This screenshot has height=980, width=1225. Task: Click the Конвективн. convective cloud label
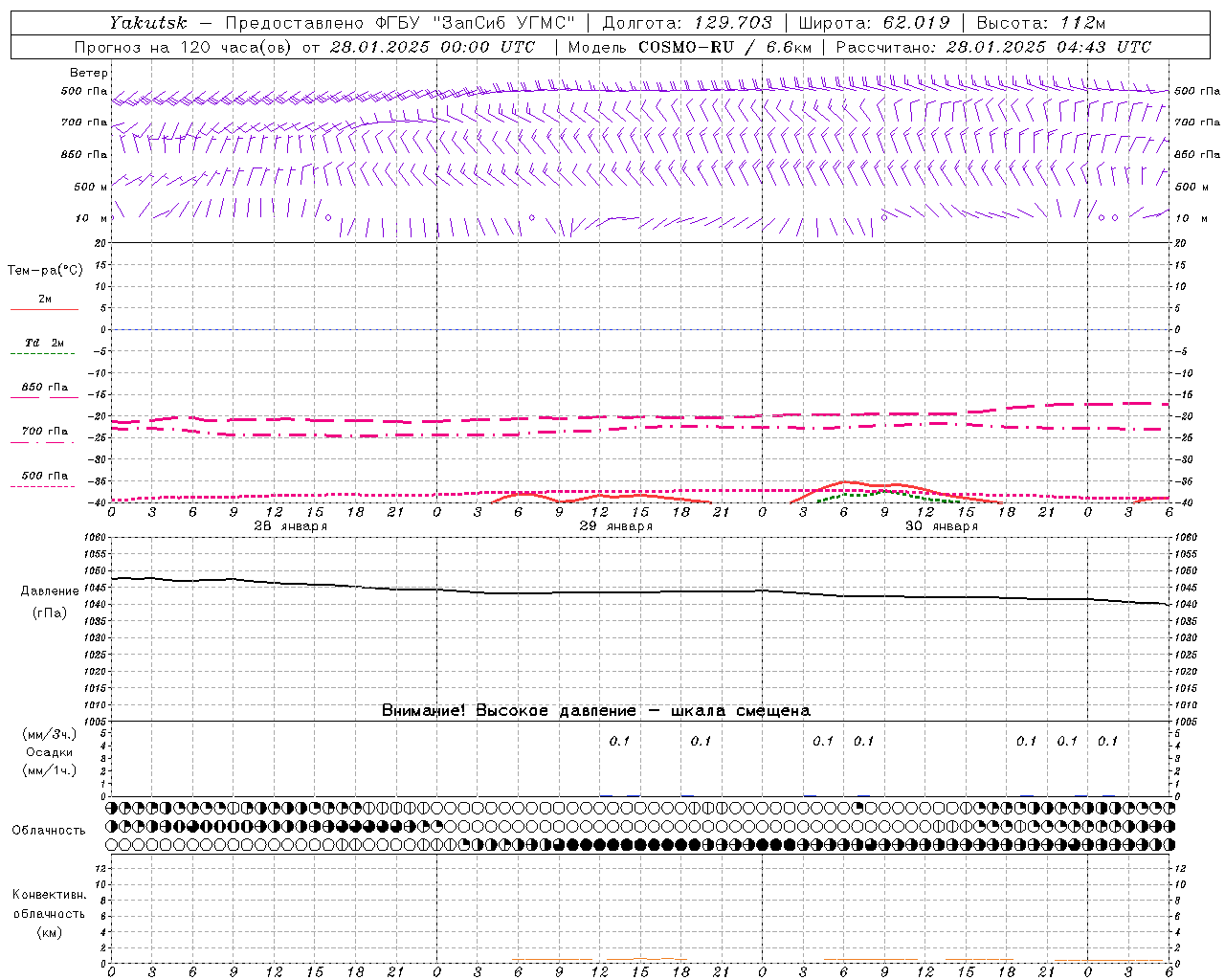(49, 895)
